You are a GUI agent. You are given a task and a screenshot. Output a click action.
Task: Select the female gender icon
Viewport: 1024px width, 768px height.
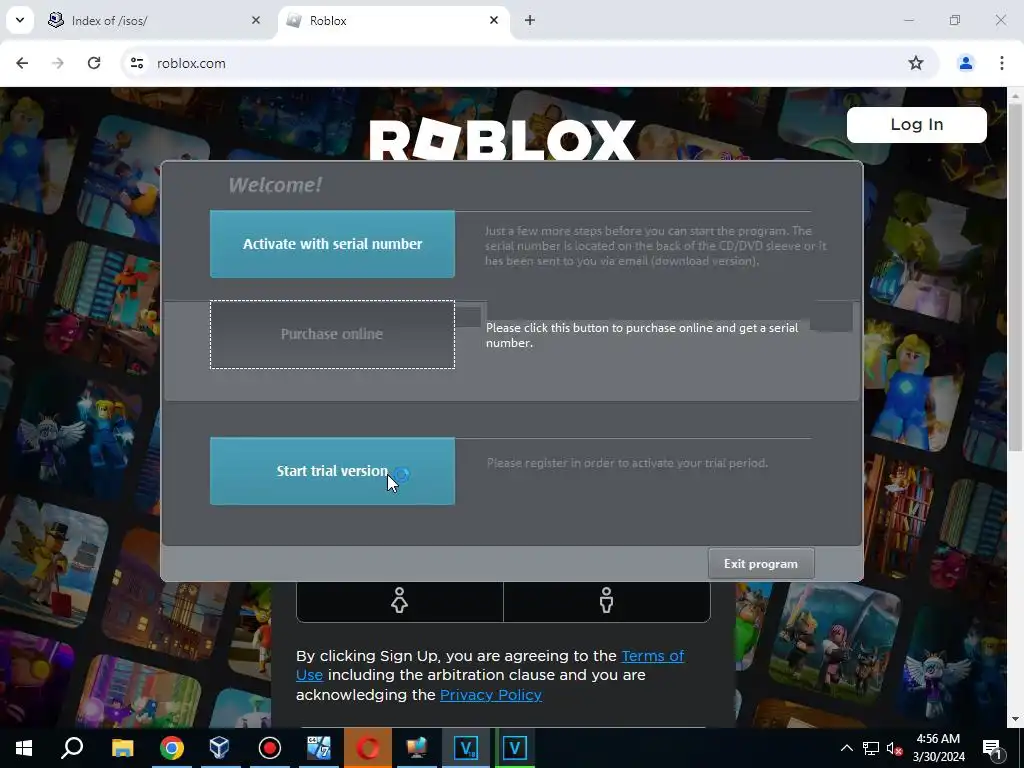[400, 600]
